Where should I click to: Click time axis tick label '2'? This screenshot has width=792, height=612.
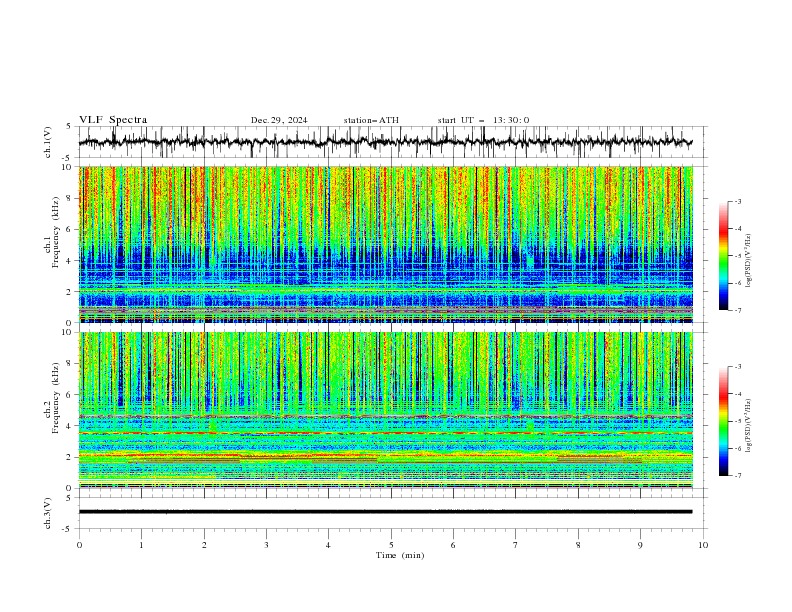click(x=204, y=545)
